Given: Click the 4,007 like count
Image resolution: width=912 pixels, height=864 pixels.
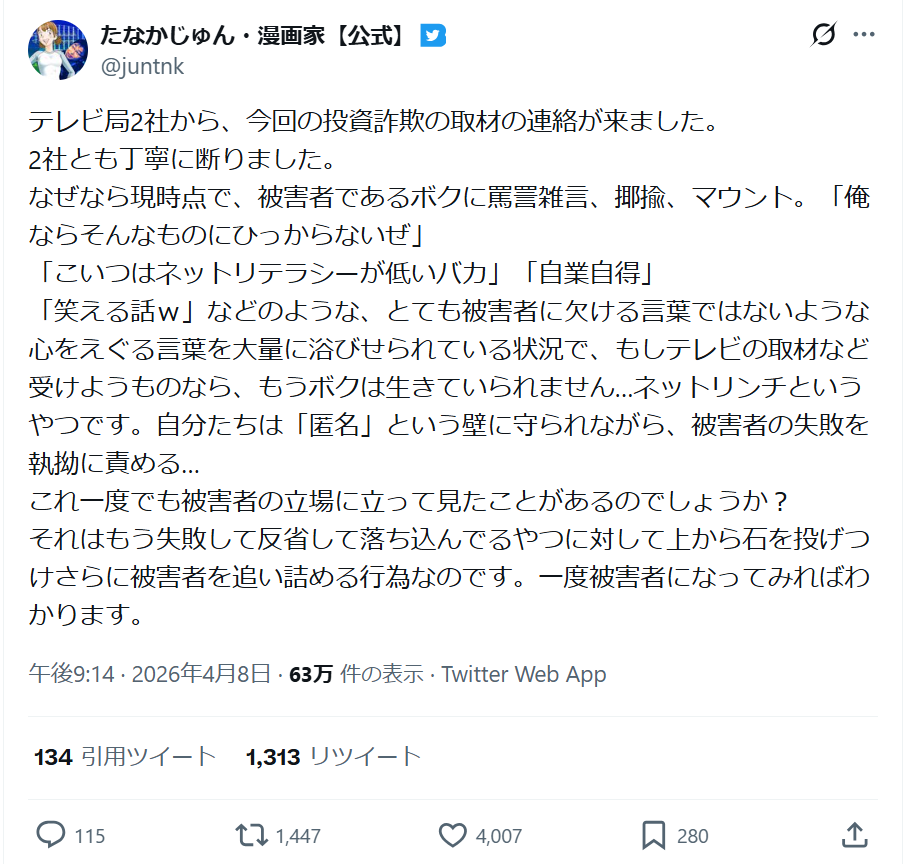Looking at the screenshot, I should click(499, 836).
